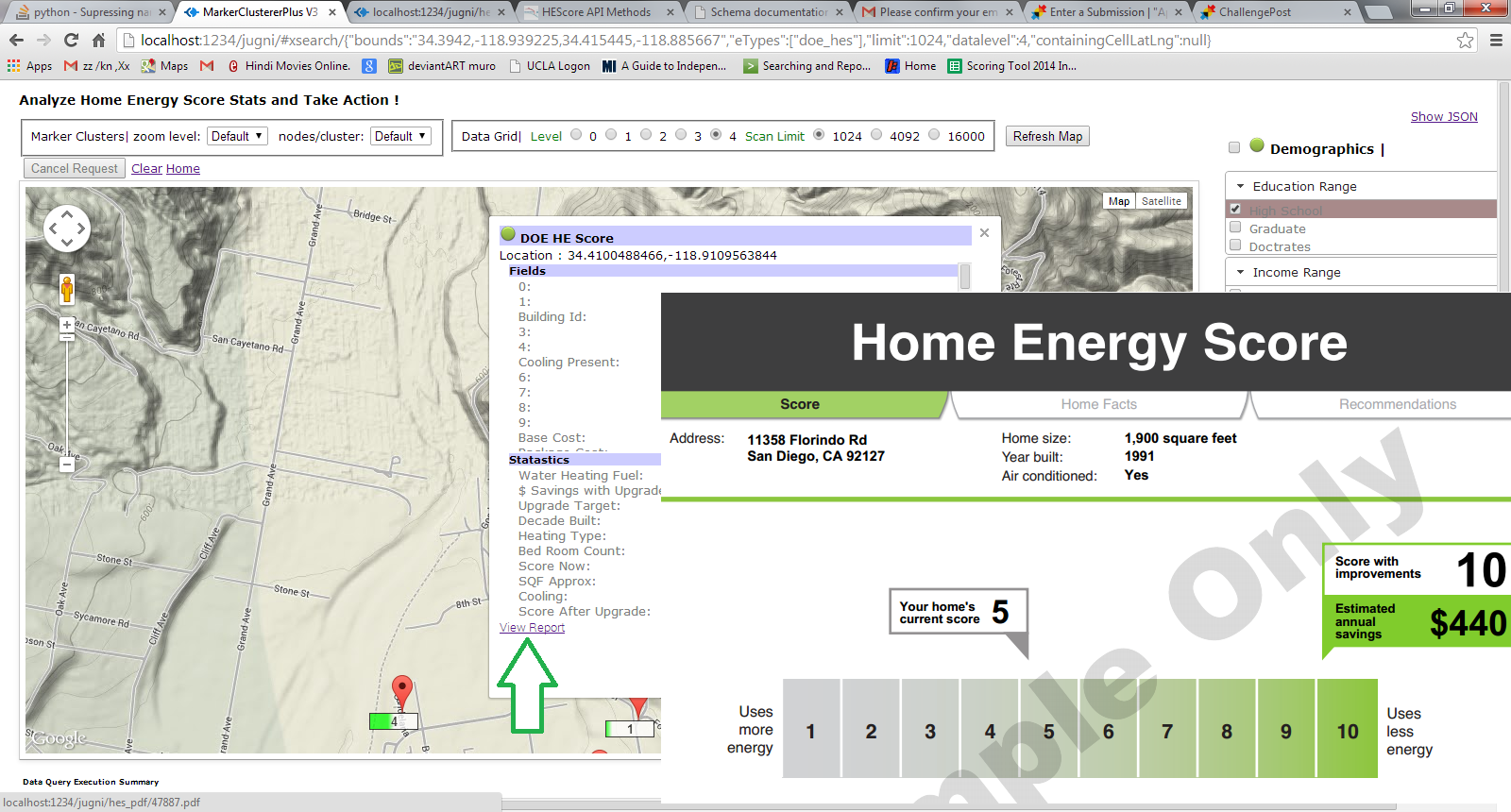Select the Score report tab
1511x812 pixels.
800,404
